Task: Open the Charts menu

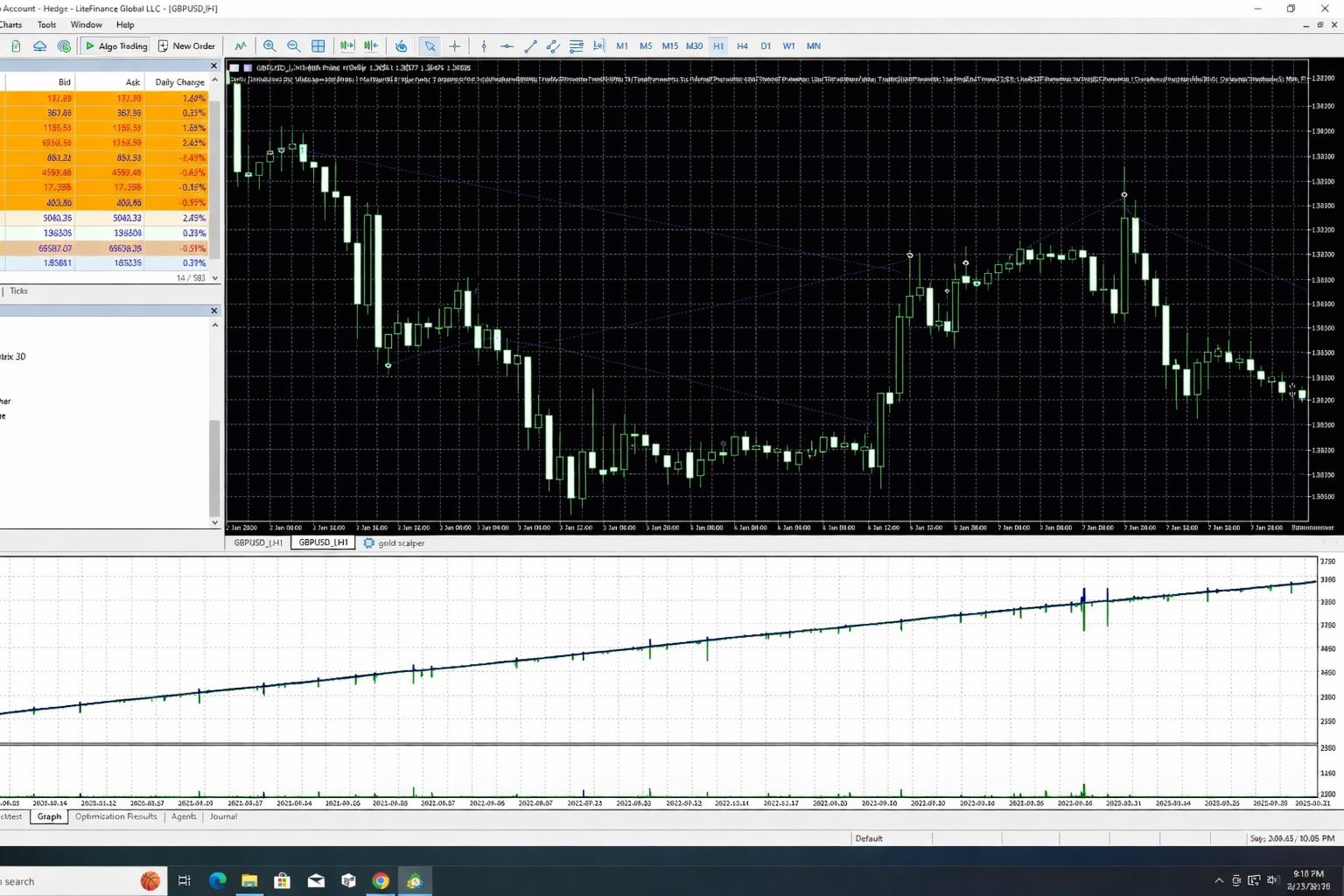Action: tap(11, 24)
